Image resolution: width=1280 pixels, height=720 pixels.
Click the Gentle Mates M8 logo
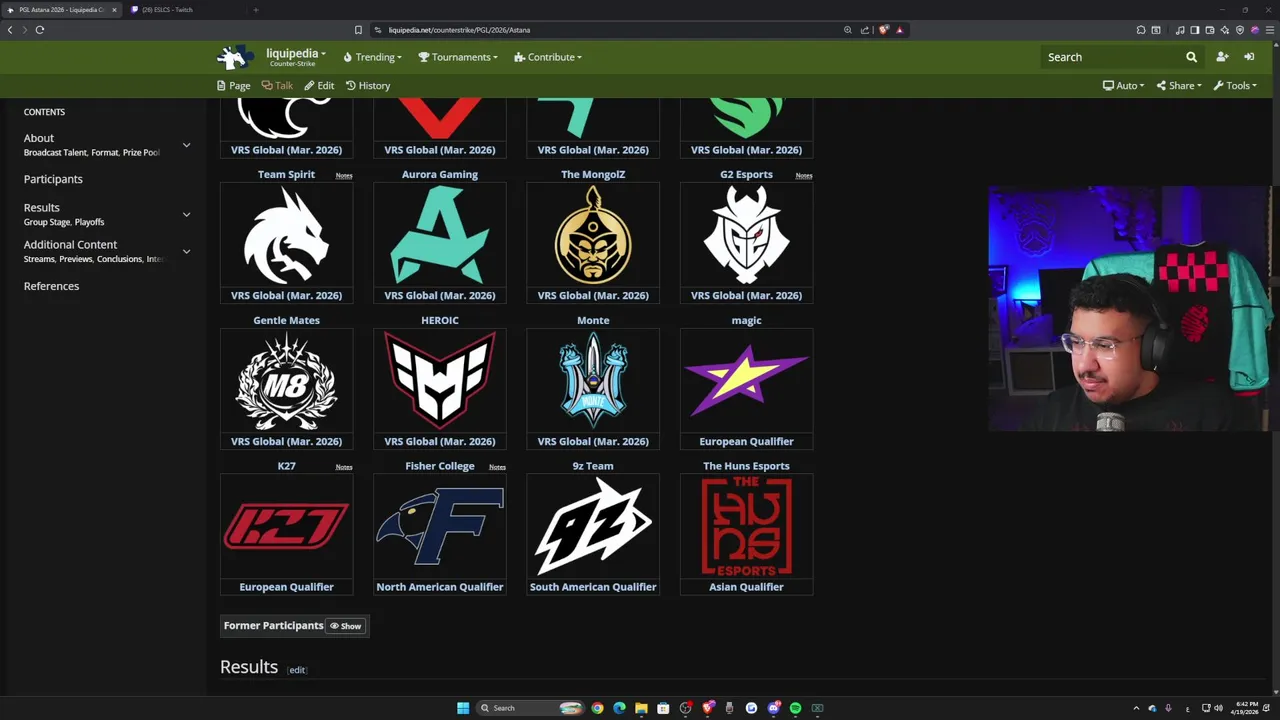(286, 382)
